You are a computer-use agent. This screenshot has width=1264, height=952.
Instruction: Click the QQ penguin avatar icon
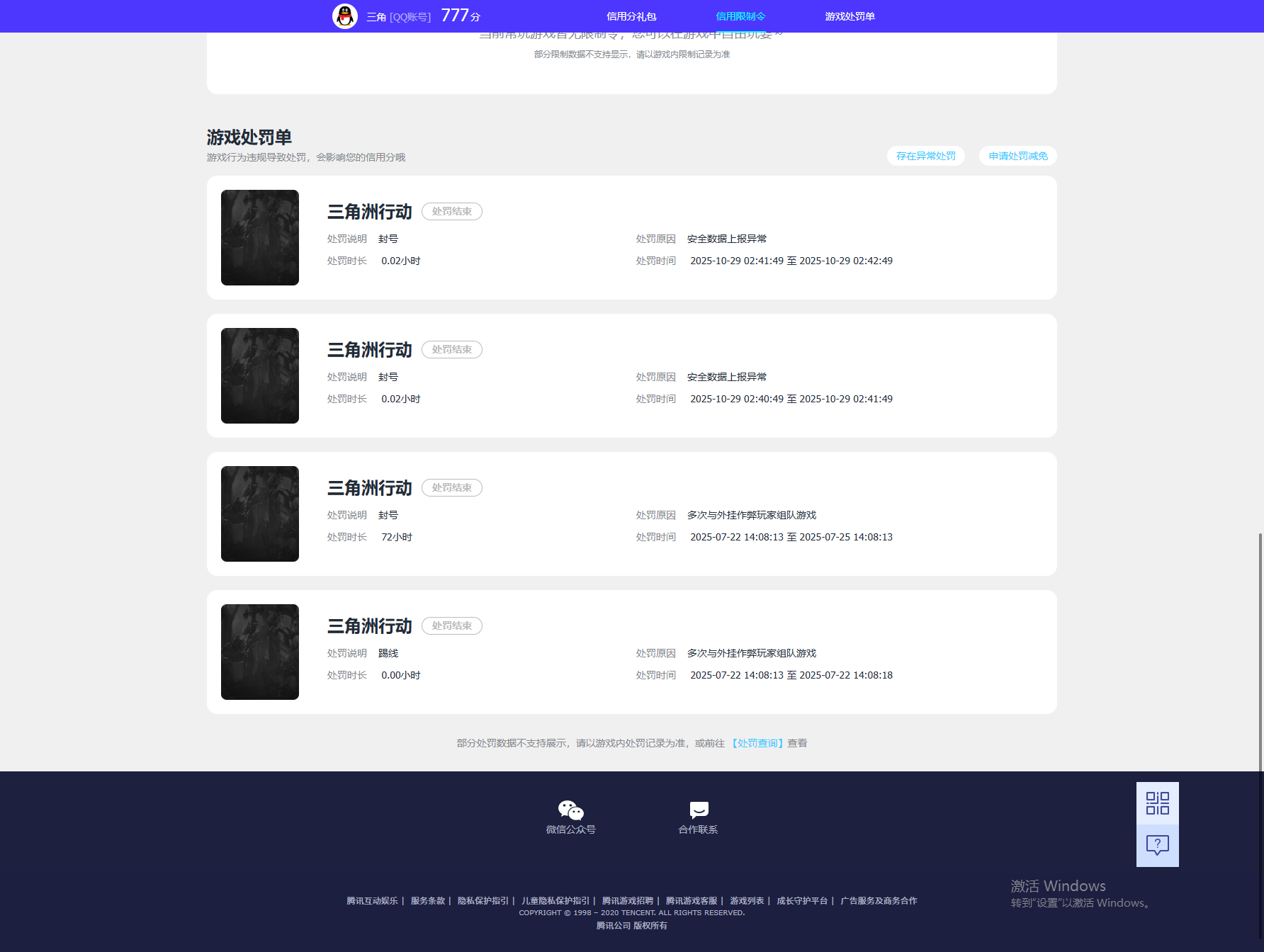pyautogui.click(x=345, y=16)
